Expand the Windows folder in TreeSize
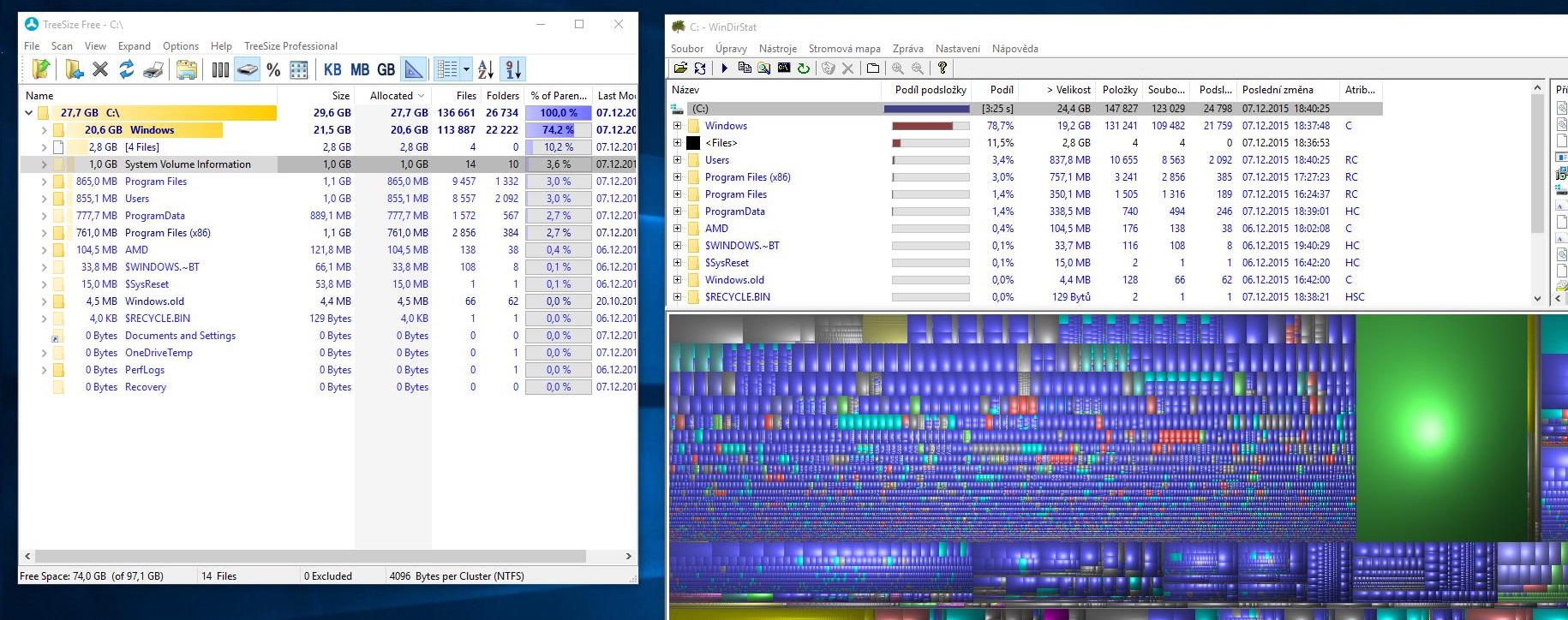The image size is (1568, 620). pyautogui.click(x=44, y=130)
